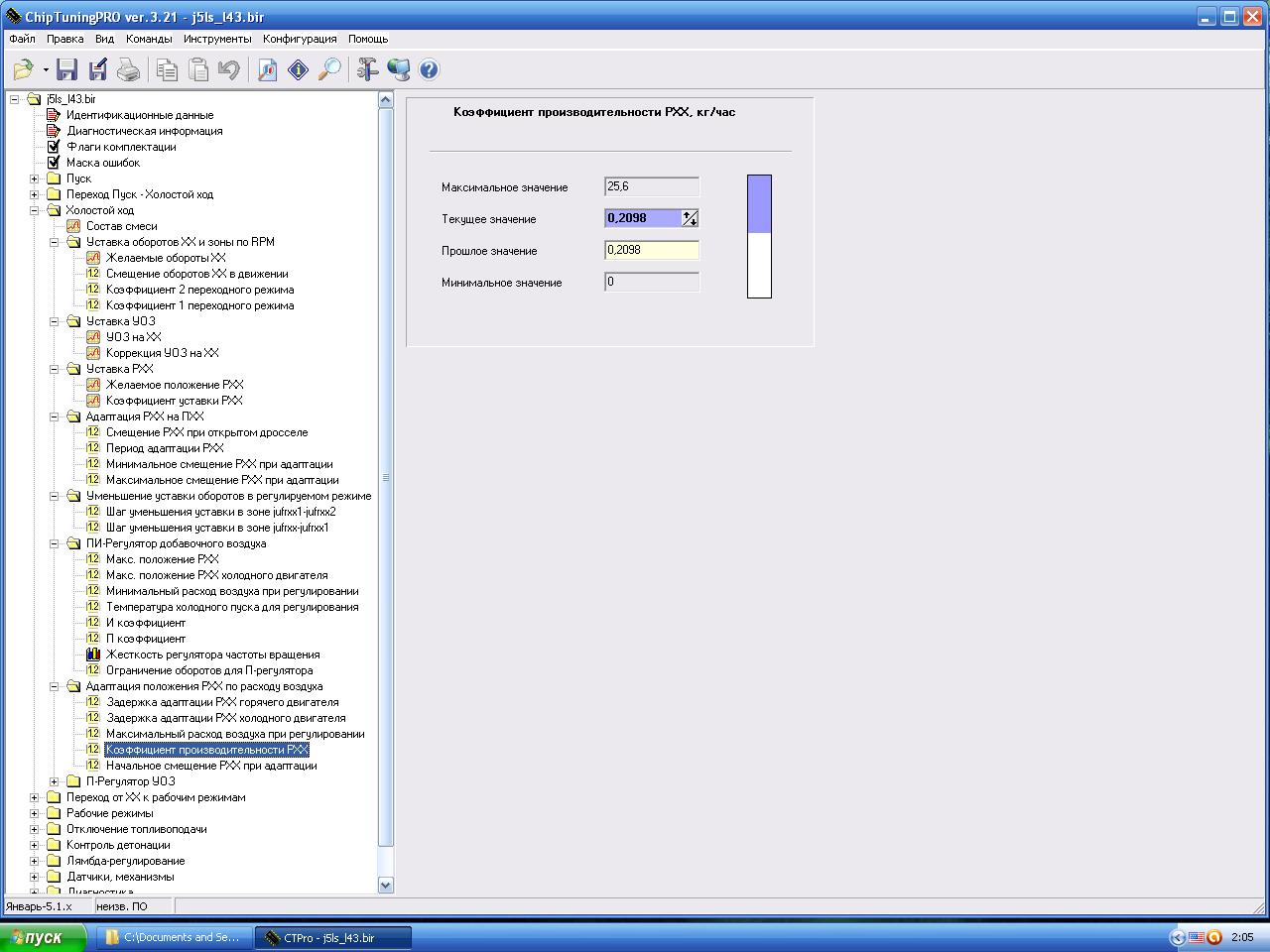The width and height of the screenshot is (1270, 952).
Task: Select the Маска ошибок checkbox item
Action: pyautogui.click(x=102, y=163)
